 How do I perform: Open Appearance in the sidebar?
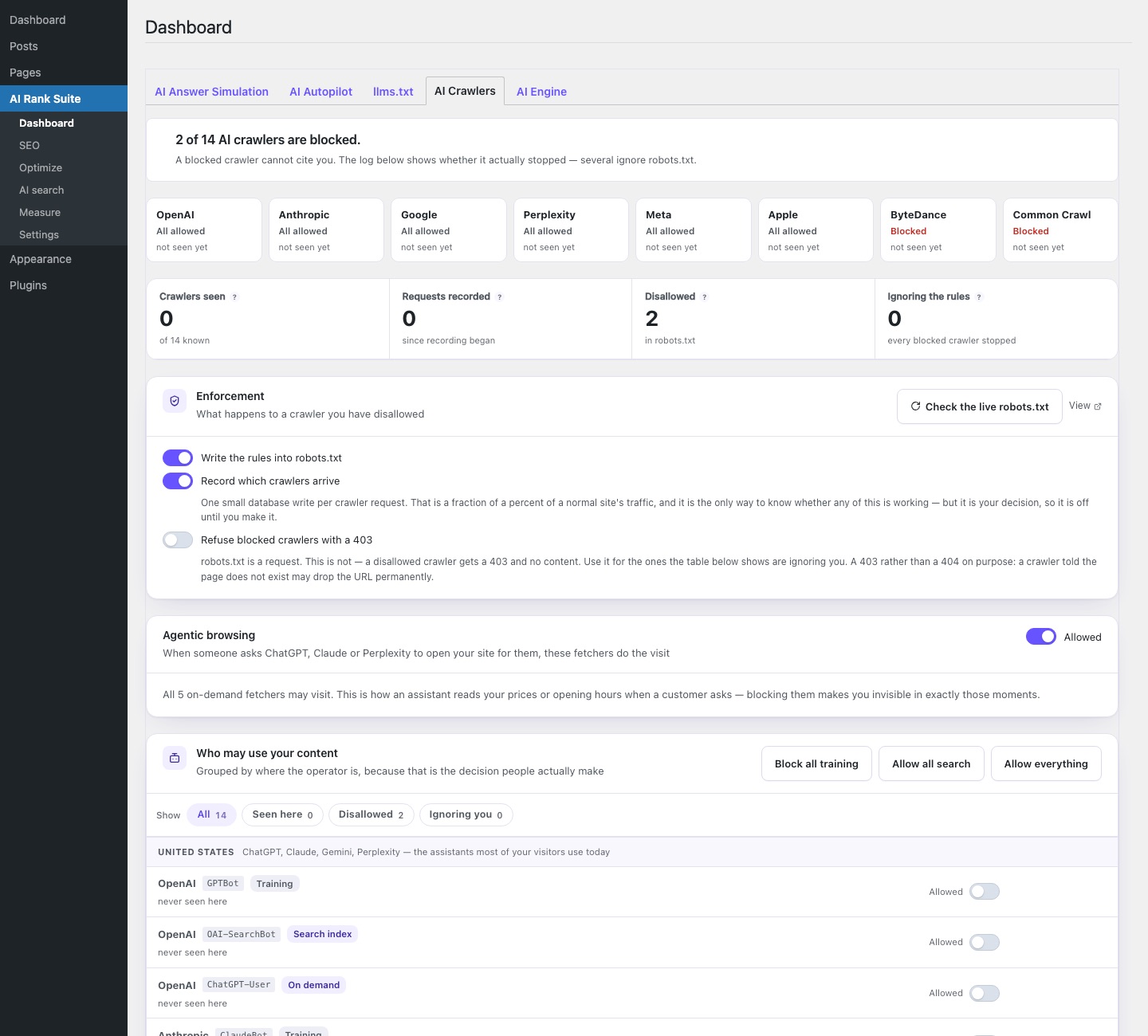(x=64, y=259)
